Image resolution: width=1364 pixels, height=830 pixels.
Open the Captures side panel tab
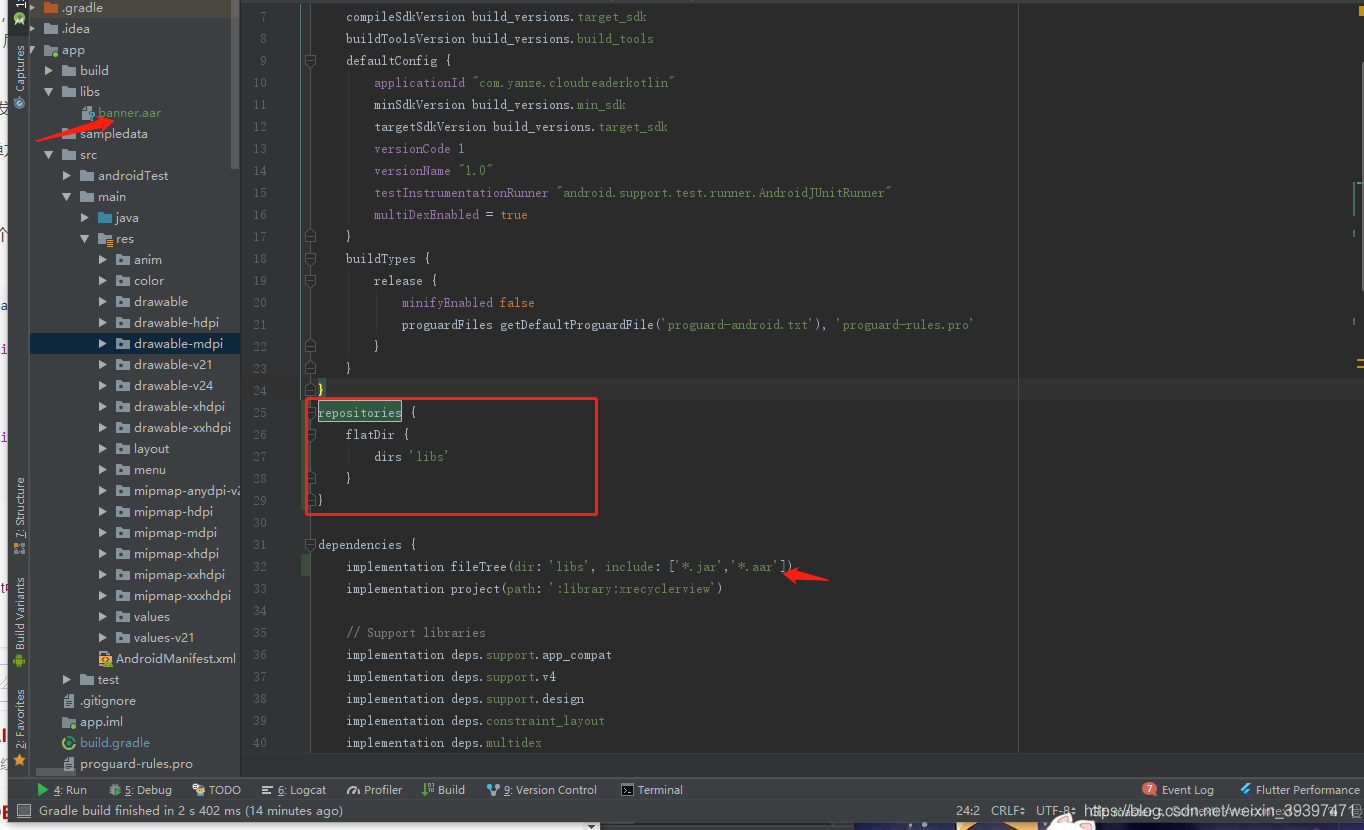tap(19, 76)
